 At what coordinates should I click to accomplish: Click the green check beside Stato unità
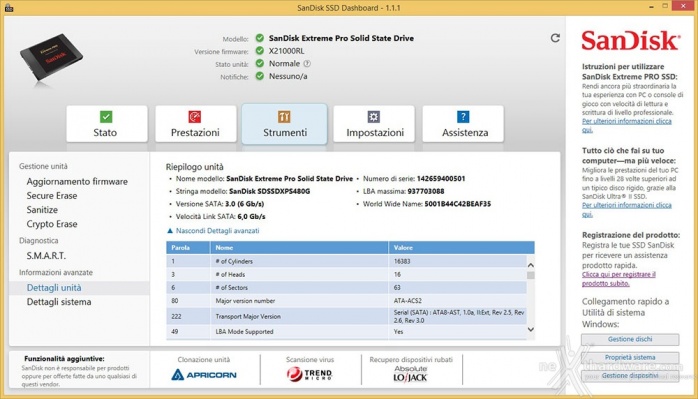[260, 63]
